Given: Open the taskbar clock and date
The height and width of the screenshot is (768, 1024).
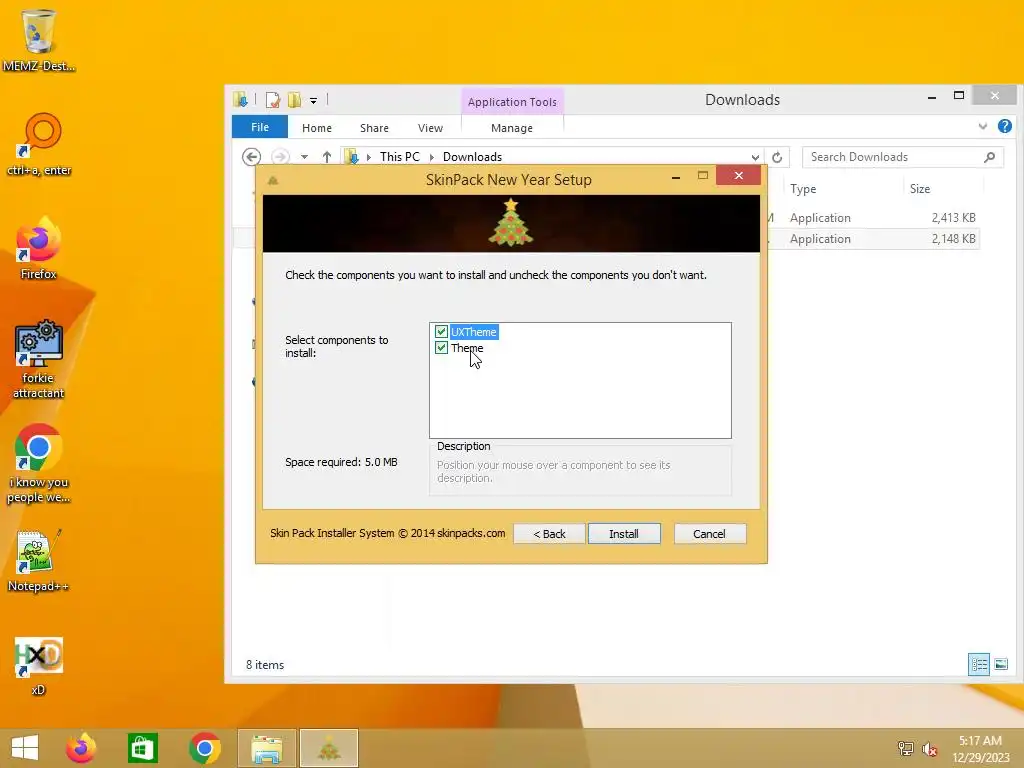Looking at the screenshot, I should click(x=980, y=749).
